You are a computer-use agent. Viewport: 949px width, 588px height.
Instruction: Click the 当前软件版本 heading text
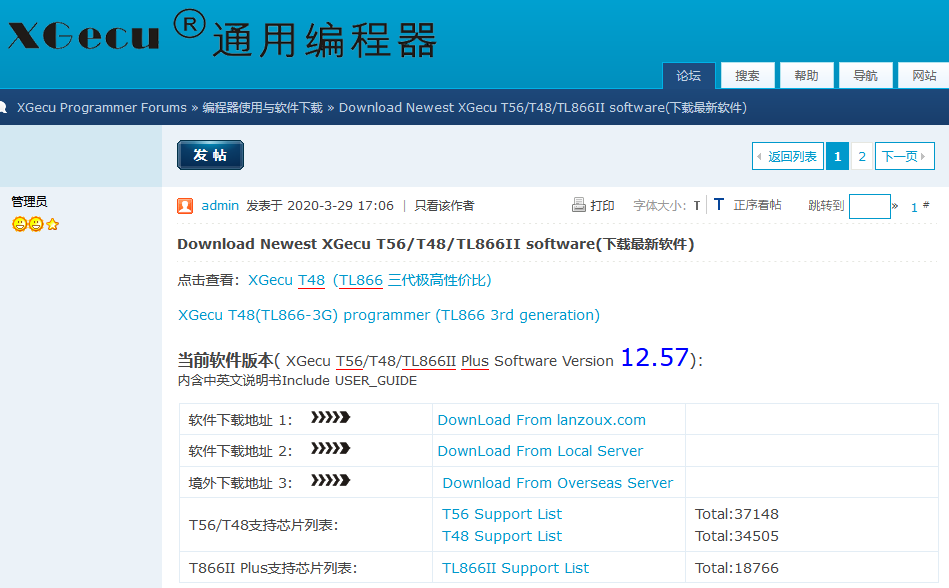226,361
